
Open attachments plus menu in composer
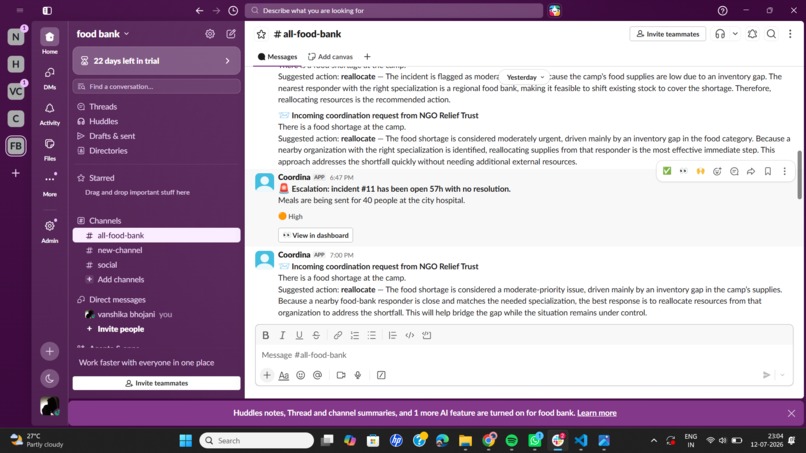pos(267,375)
